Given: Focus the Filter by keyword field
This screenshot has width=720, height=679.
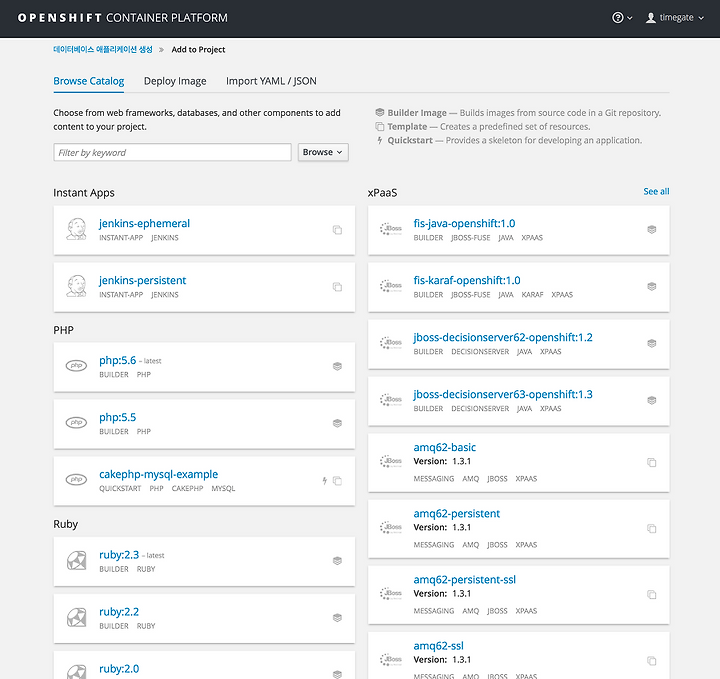Looking at the screenshot, I should click(172, 152).
